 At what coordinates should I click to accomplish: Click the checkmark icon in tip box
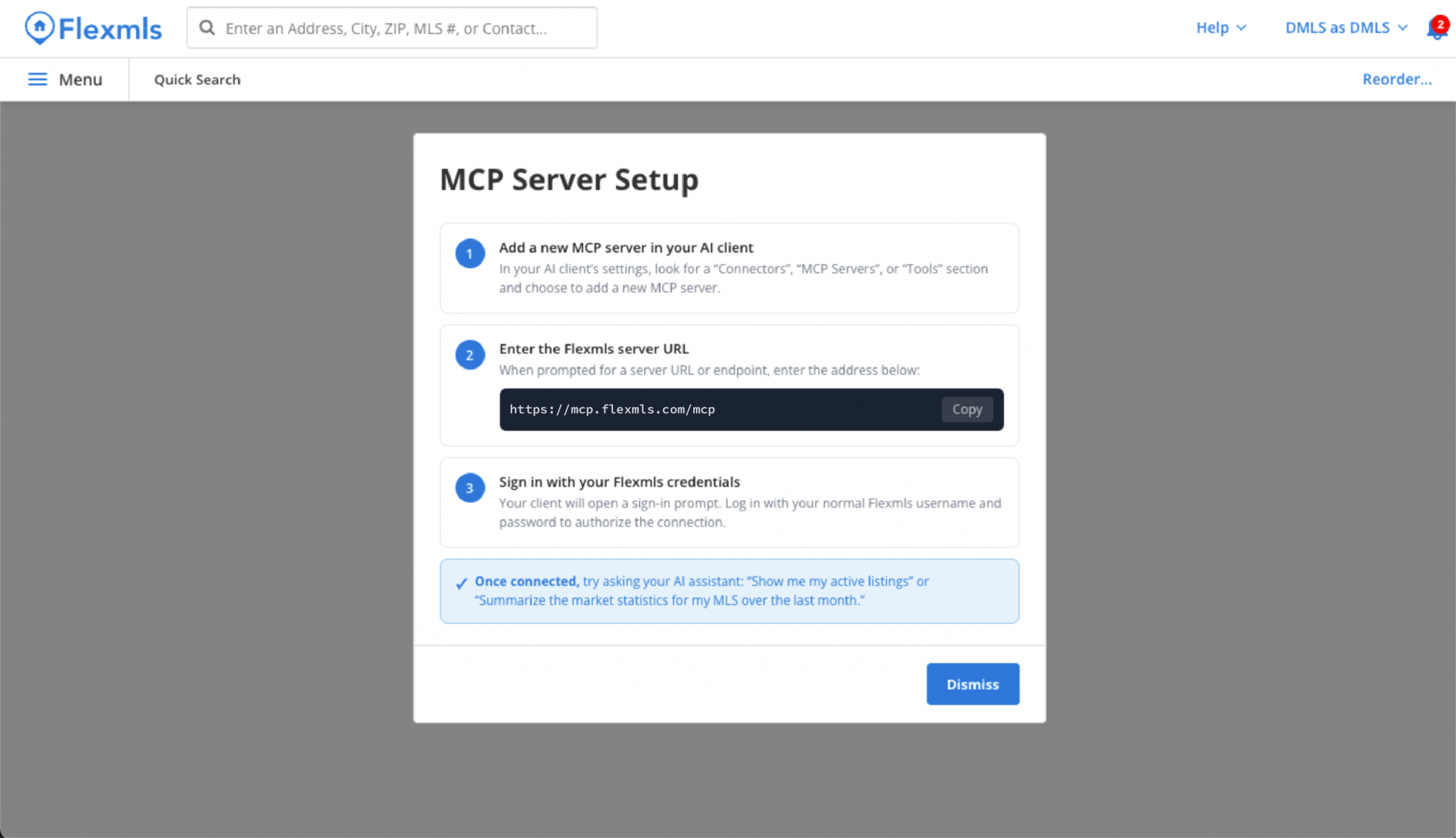461,584
